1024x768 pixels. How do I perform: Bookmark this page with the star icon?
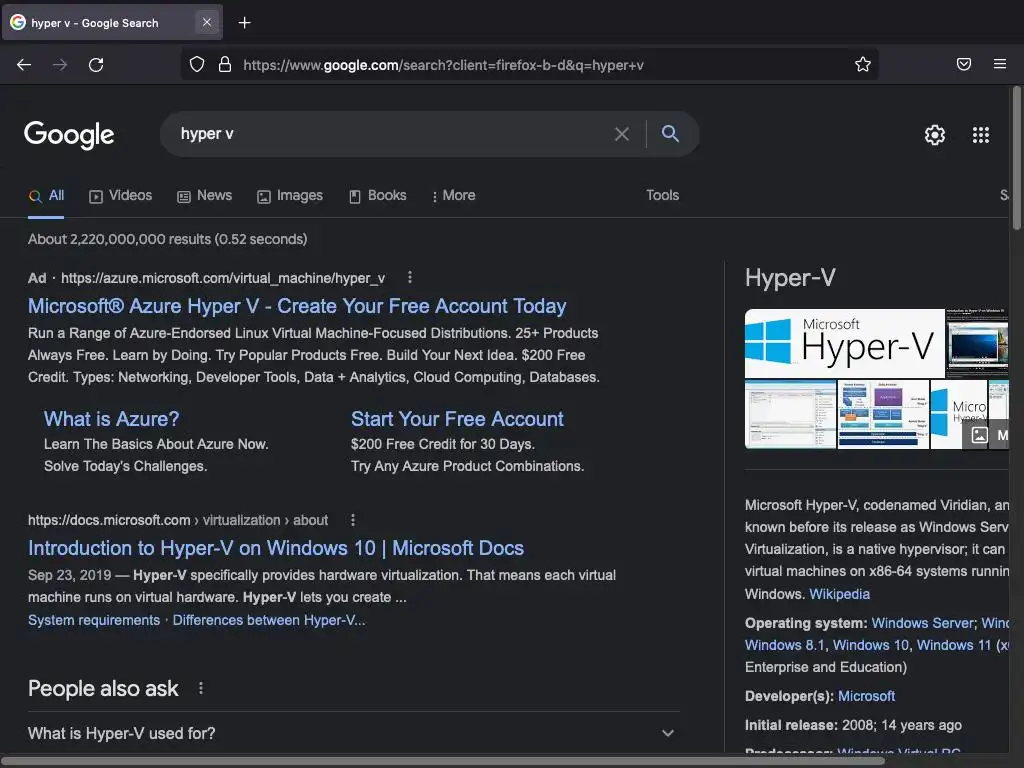(863, 64)
